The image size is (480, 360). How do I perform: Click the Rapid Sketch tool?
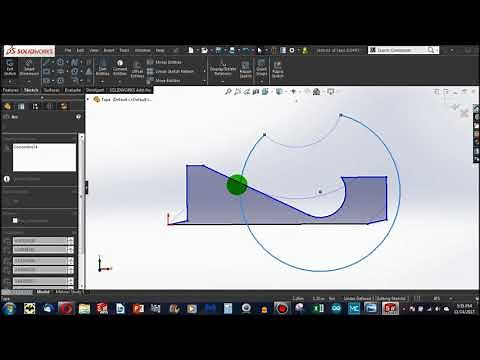pos(278,69)
